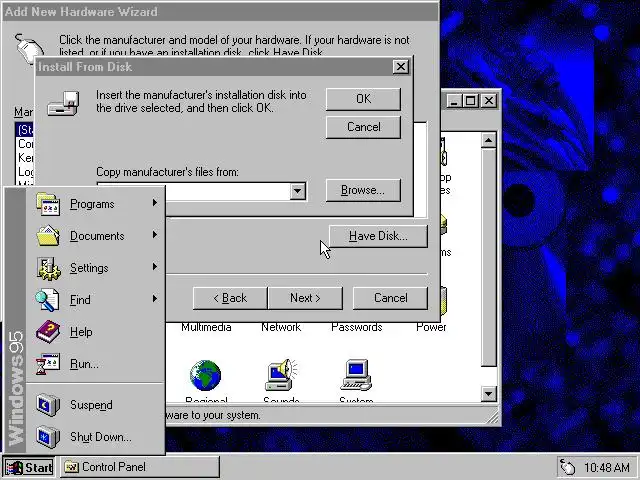The height and width of the screenshot is (480, 640).
Task: Click the Find magnifier icon
Action: [x=47, y=300]
